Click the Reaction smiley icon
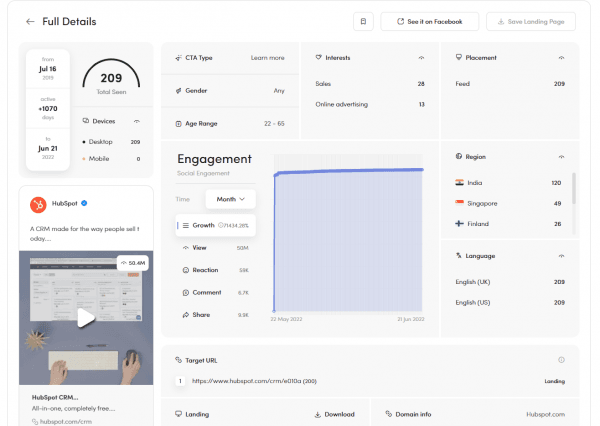600x426 pixels. click(x=186, y=270)
